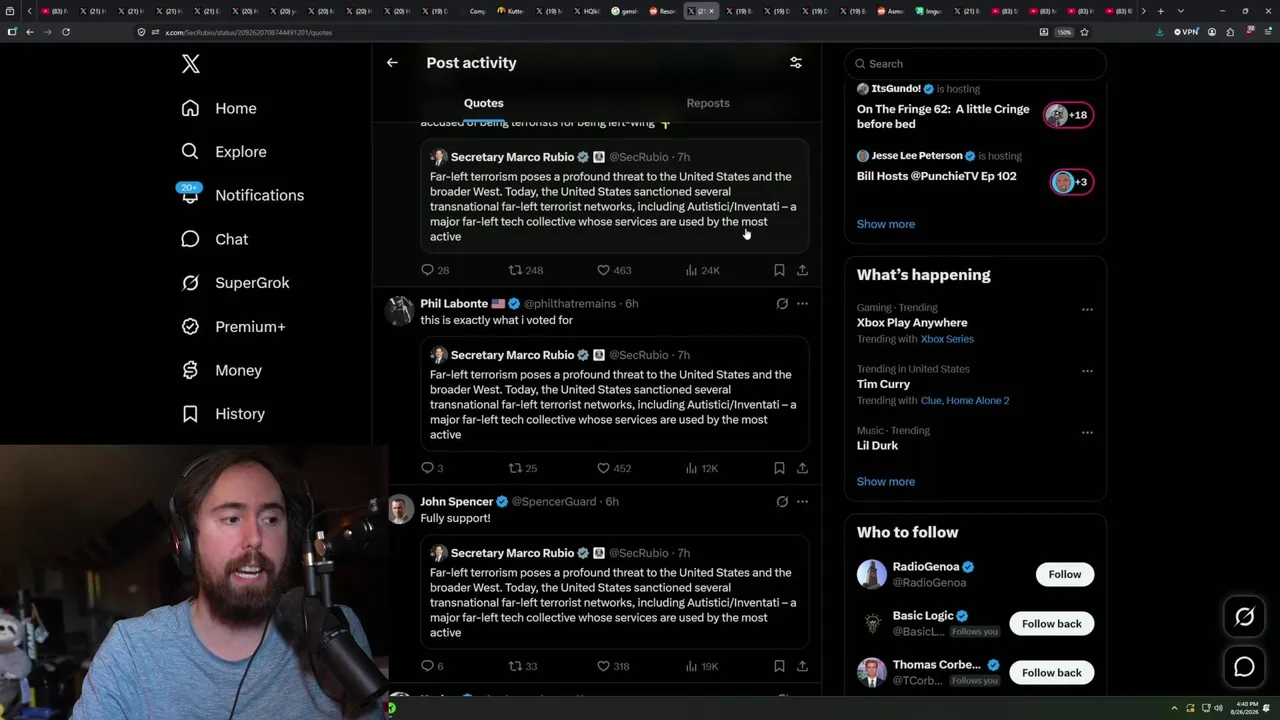Open the VPN button in browser toolbar
Screen dimensions: 1280x720
1186,32
